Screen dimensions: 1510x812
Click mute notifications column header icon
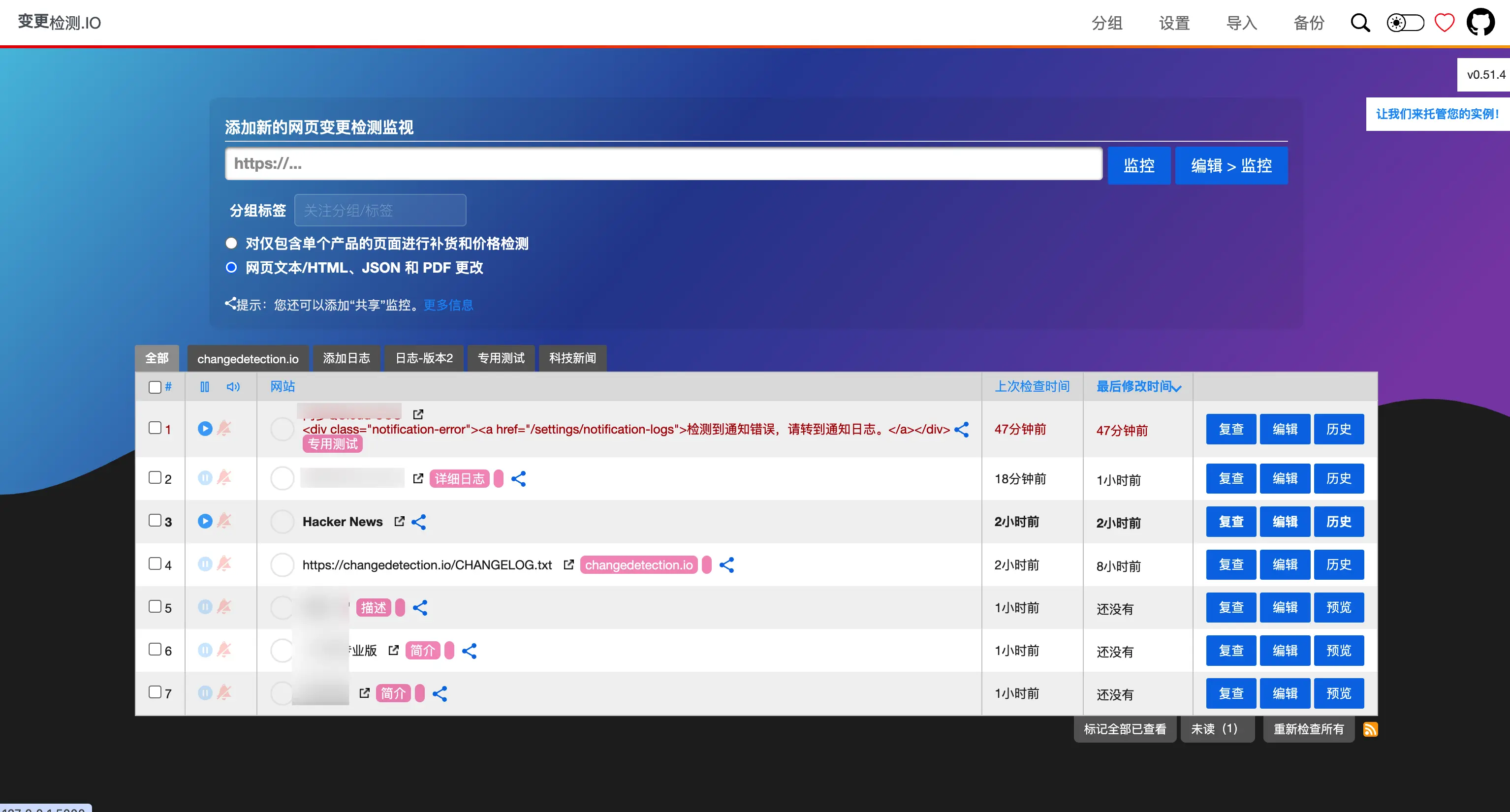(x=233, y=387)
